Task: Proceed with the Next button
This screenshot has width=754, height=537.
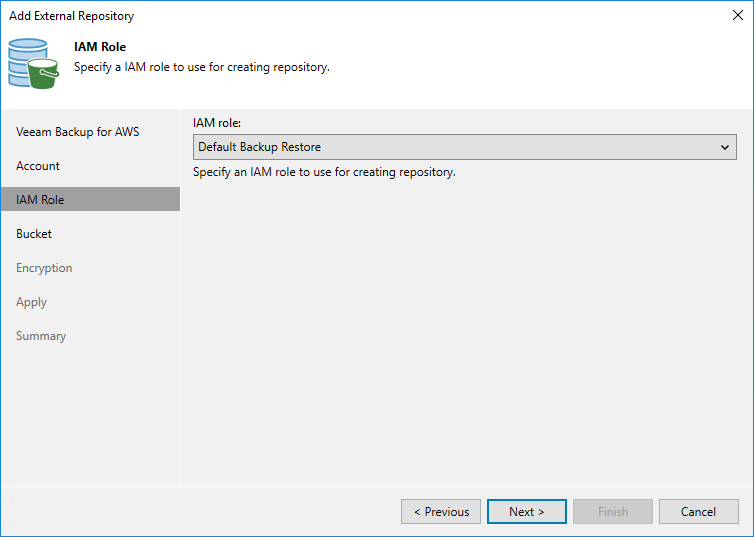Action: 527,512
